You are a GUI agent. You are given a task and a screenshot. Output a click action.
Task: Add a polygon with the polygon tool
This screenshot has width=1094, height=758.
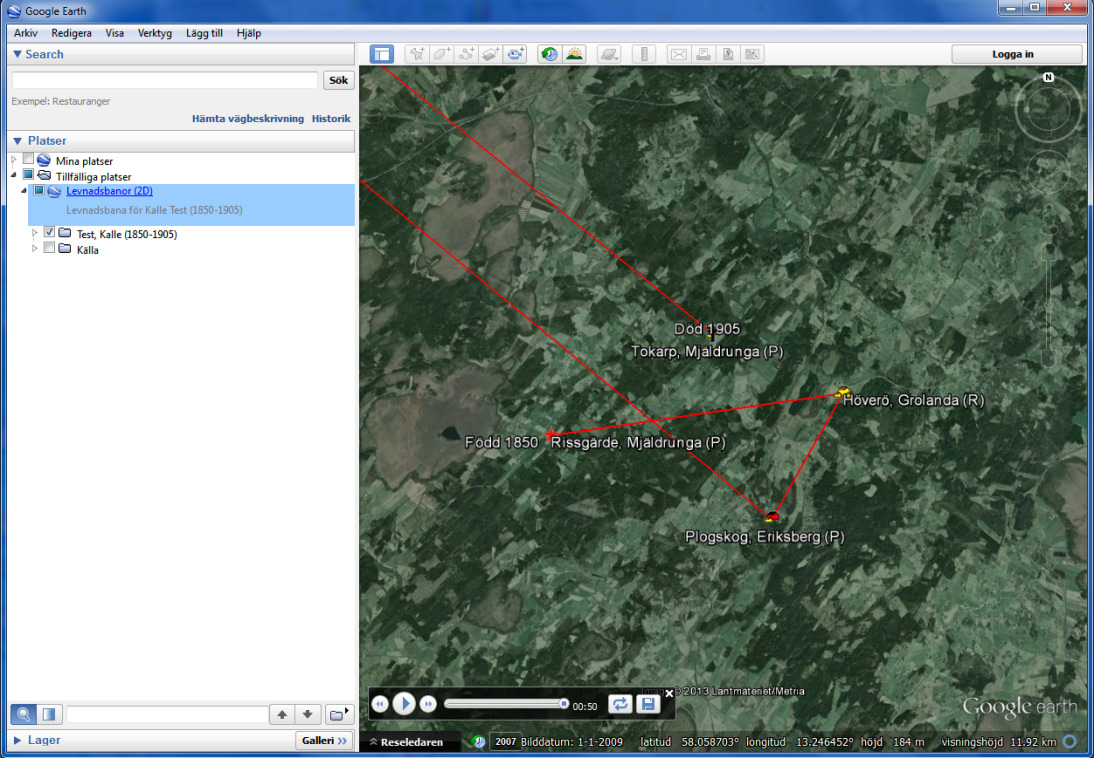(x=442, y=54)
